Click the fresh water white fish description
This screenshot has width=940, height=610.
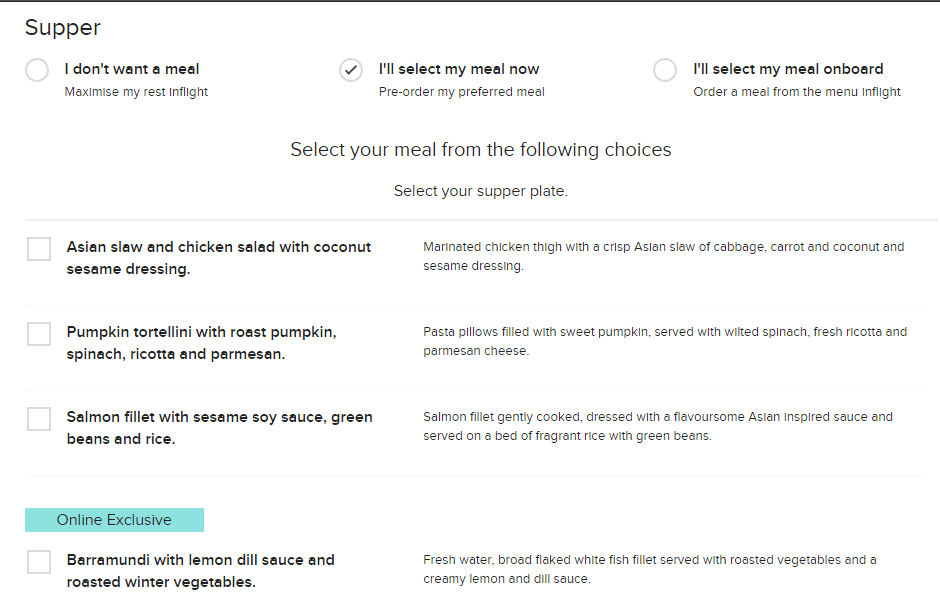(649, 569)
